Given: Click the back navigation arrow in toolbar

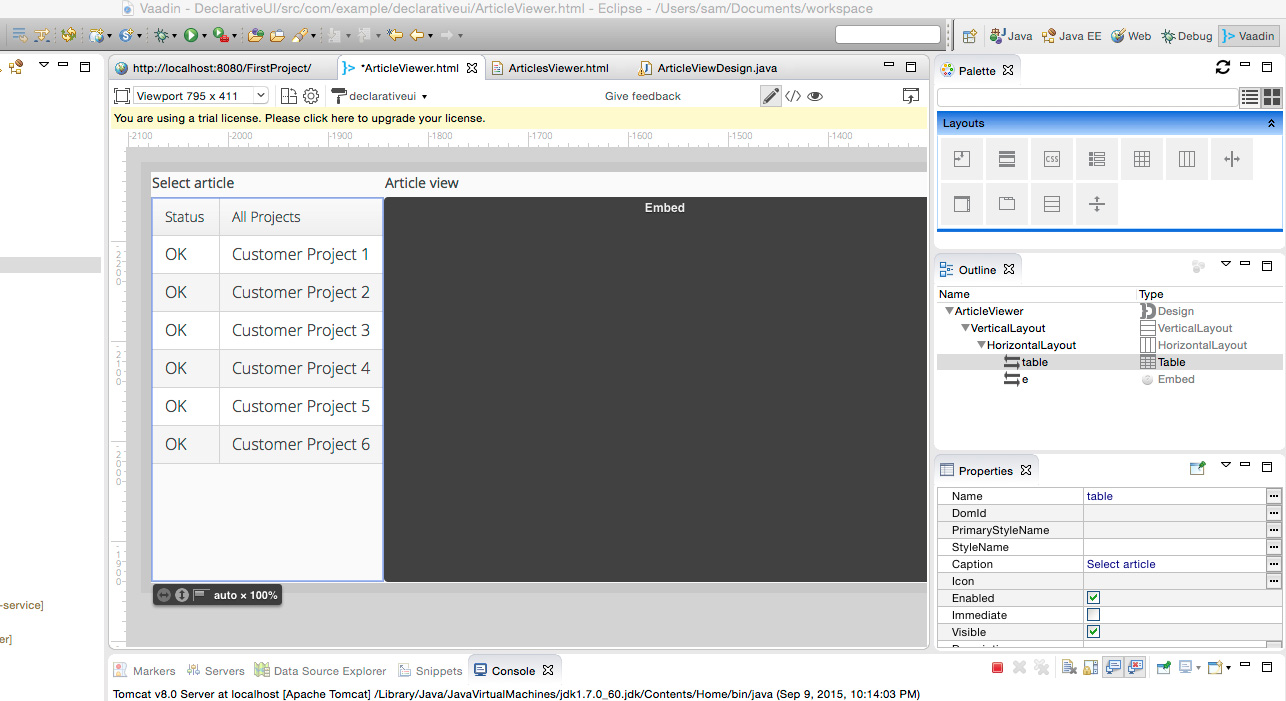Looking at the screenshot, I should pos(417,35).
